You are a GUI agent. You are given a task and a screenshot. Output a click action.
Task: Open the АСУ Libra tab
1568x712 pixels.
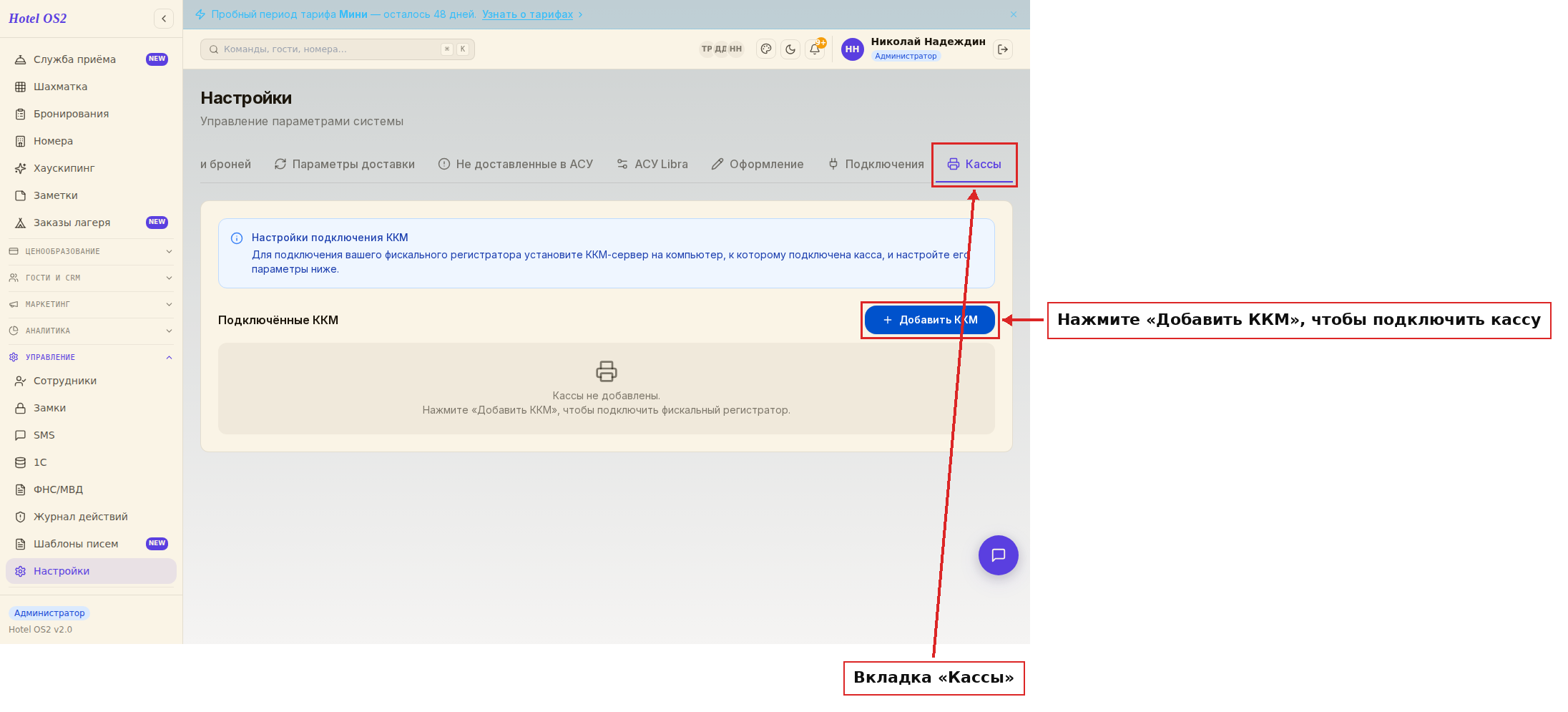652,164
